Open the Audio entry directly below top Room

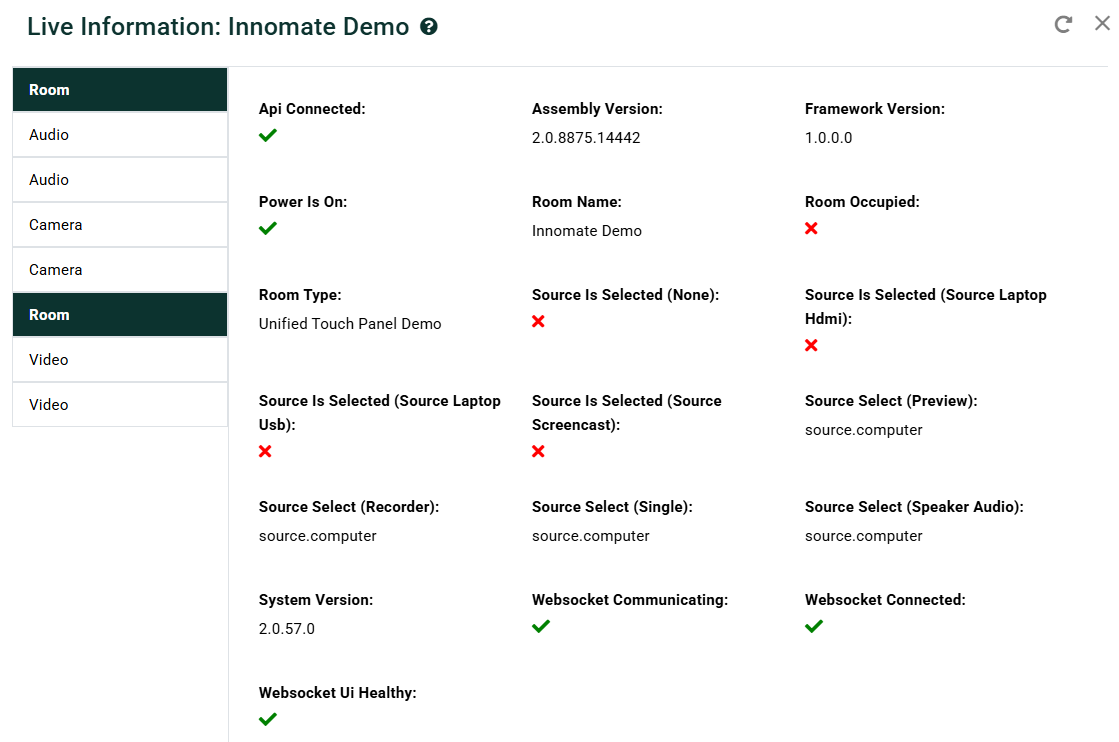click(120, 135)
